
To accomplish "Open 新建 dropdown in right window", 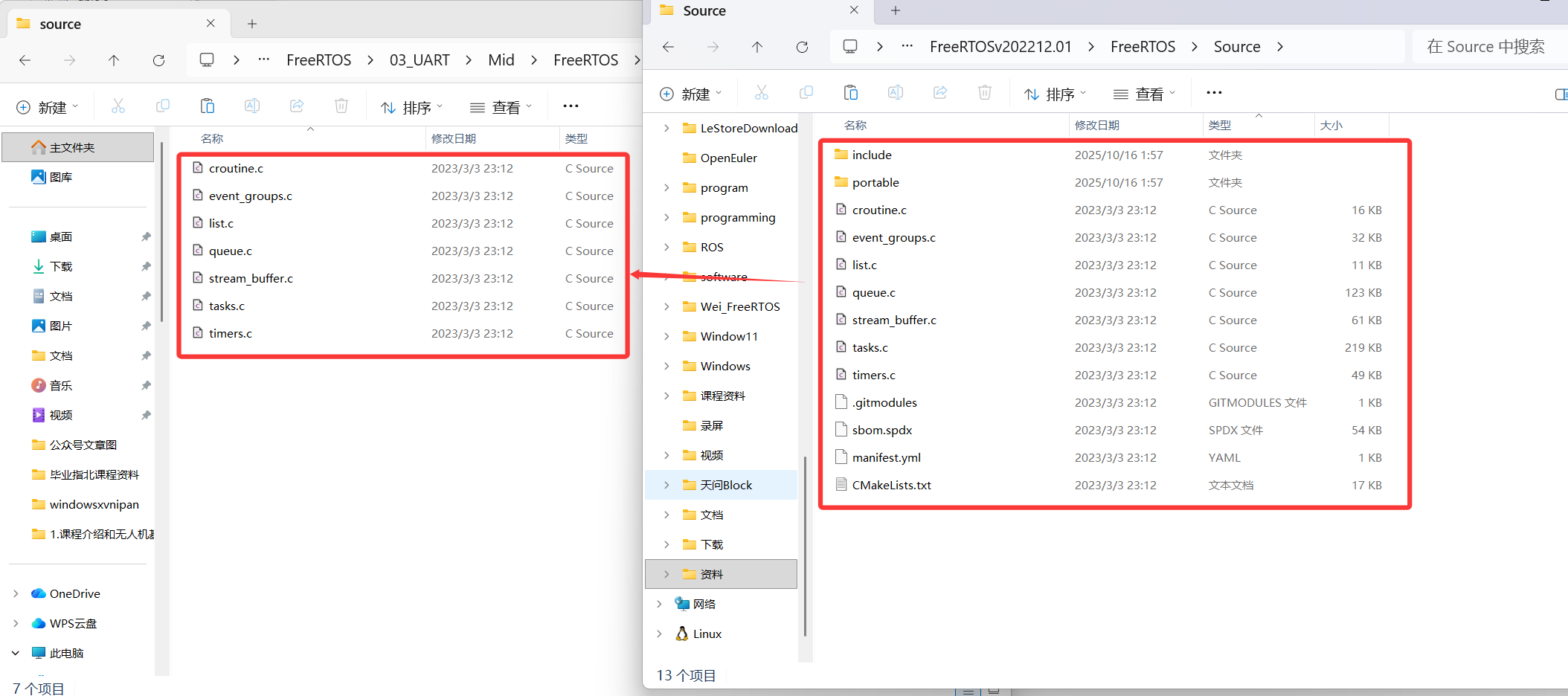I will [691, 94].
